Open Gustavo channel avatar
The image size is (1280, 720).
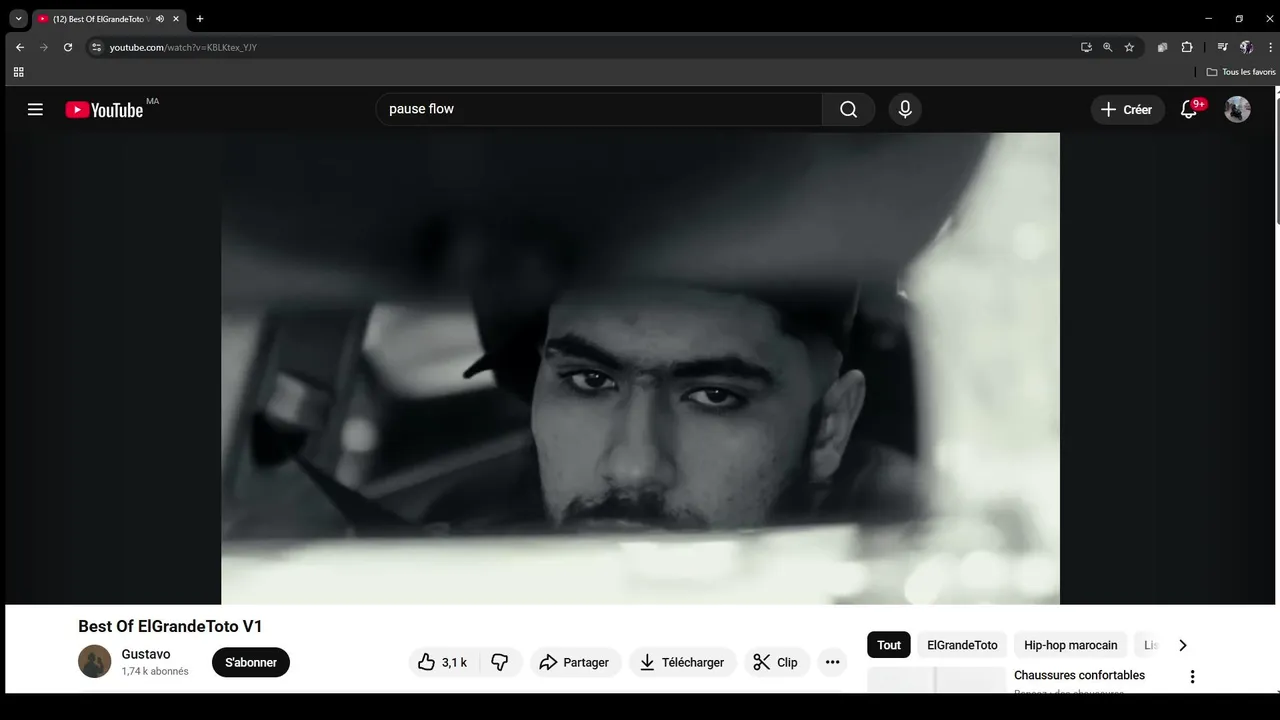pyautogui.click(x=95, y=661)
